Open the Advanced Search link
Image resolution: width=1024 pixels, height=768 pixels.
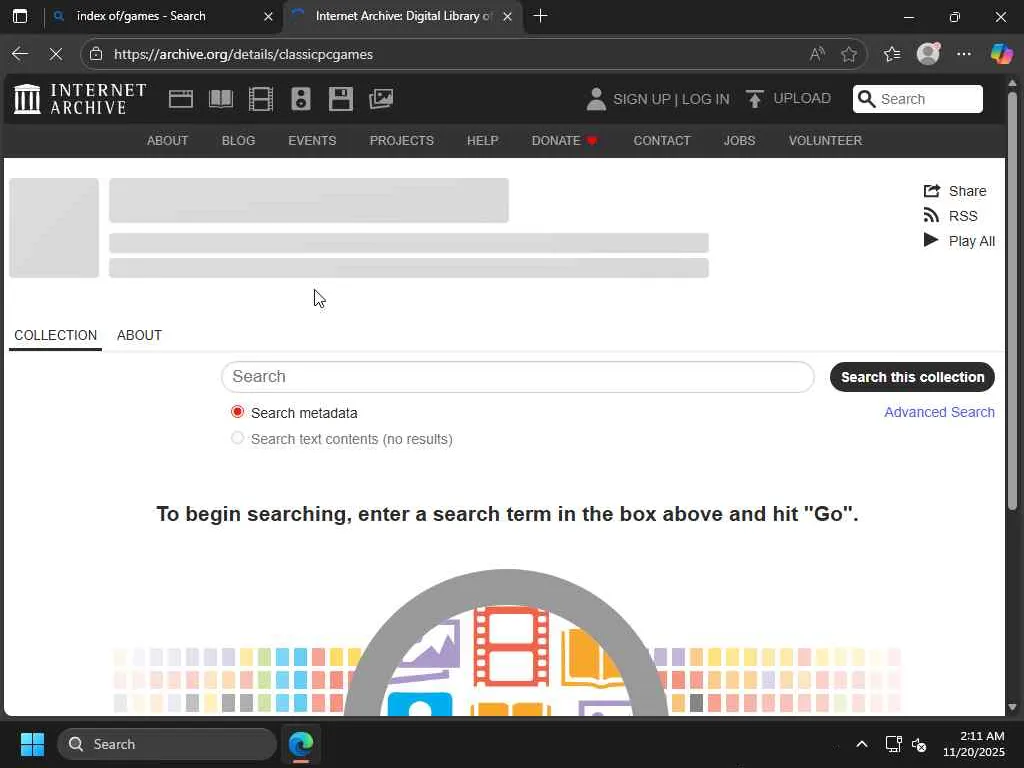tap(939, 412)
